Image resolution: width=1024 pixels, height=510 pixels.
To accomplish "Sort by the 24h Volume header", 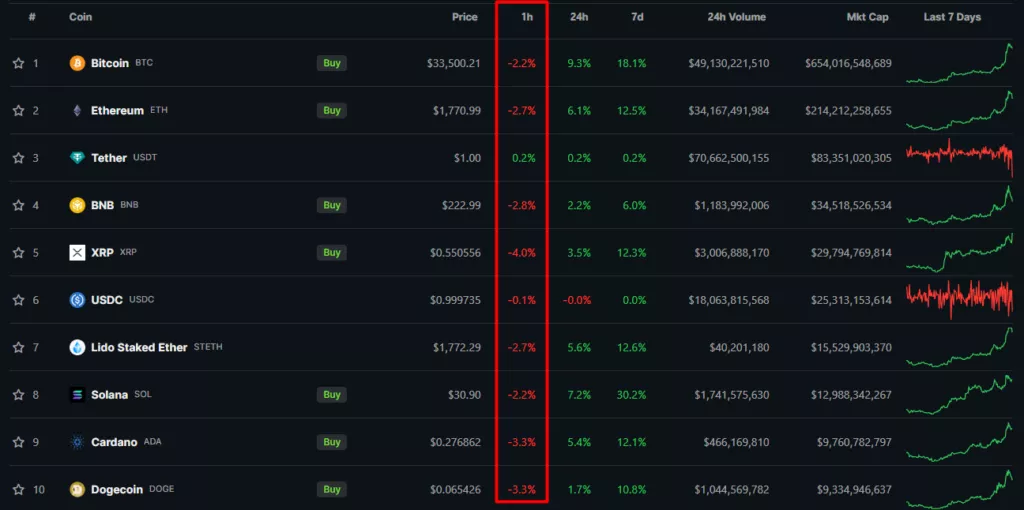I will [x=737, y=17].
